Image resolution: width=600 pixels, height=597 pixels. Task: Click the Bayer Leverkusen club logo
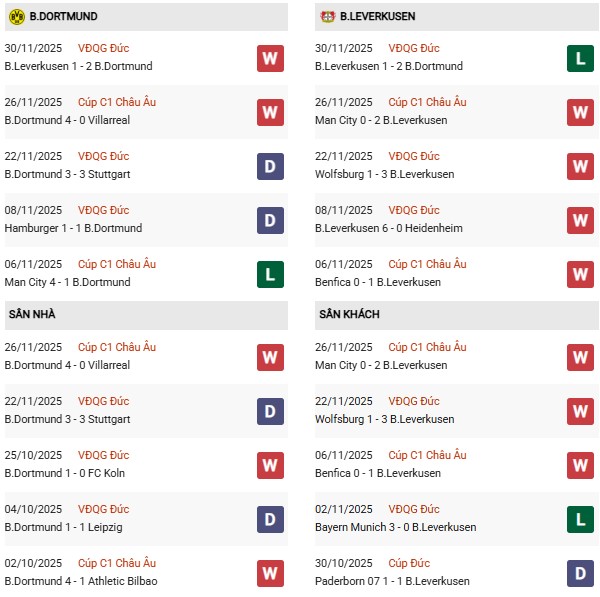coord(326,17)
